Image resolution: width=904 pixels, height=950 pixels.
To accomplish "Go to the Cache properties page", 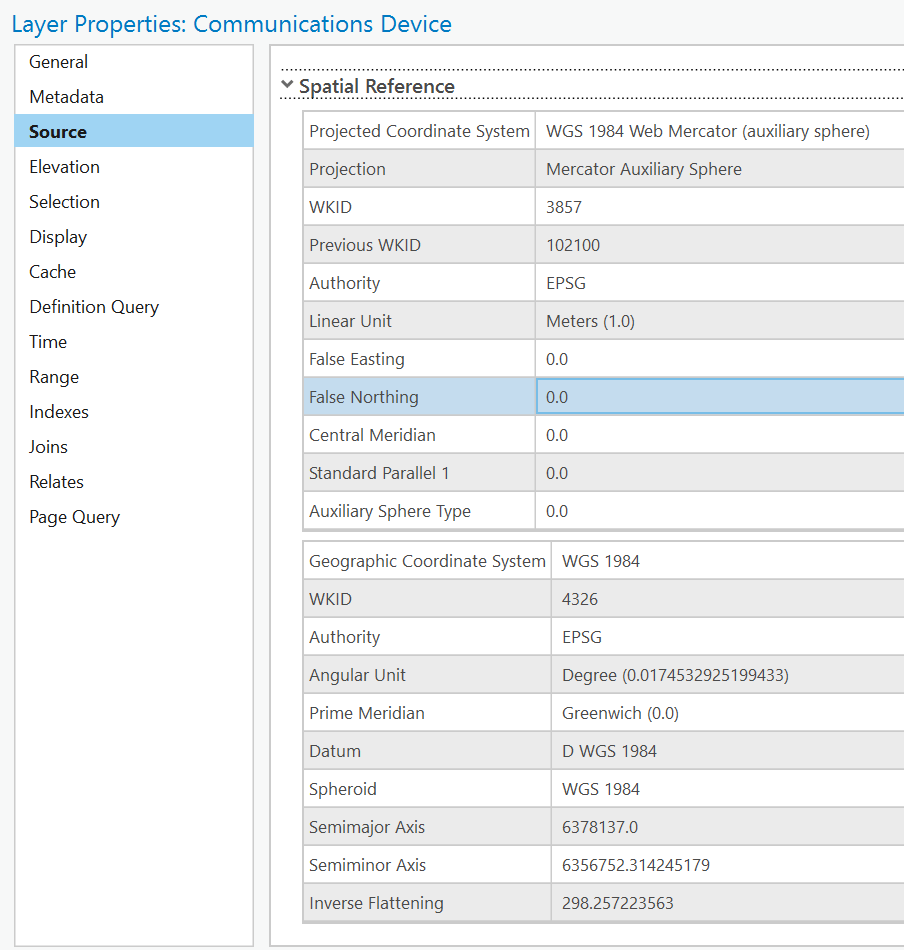I will pos(52,271).
